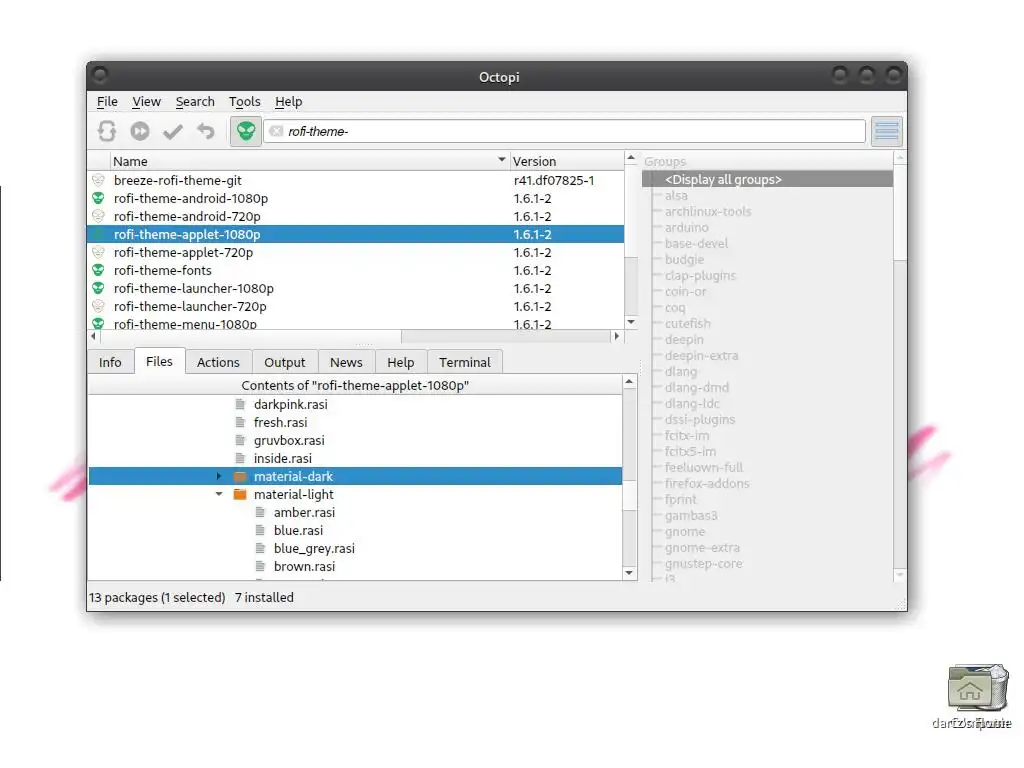Image resolution: width=1024 pixels, height=768 pixels.
Task: Collapse the material-light folder arrow
Action: pos(219,494)
